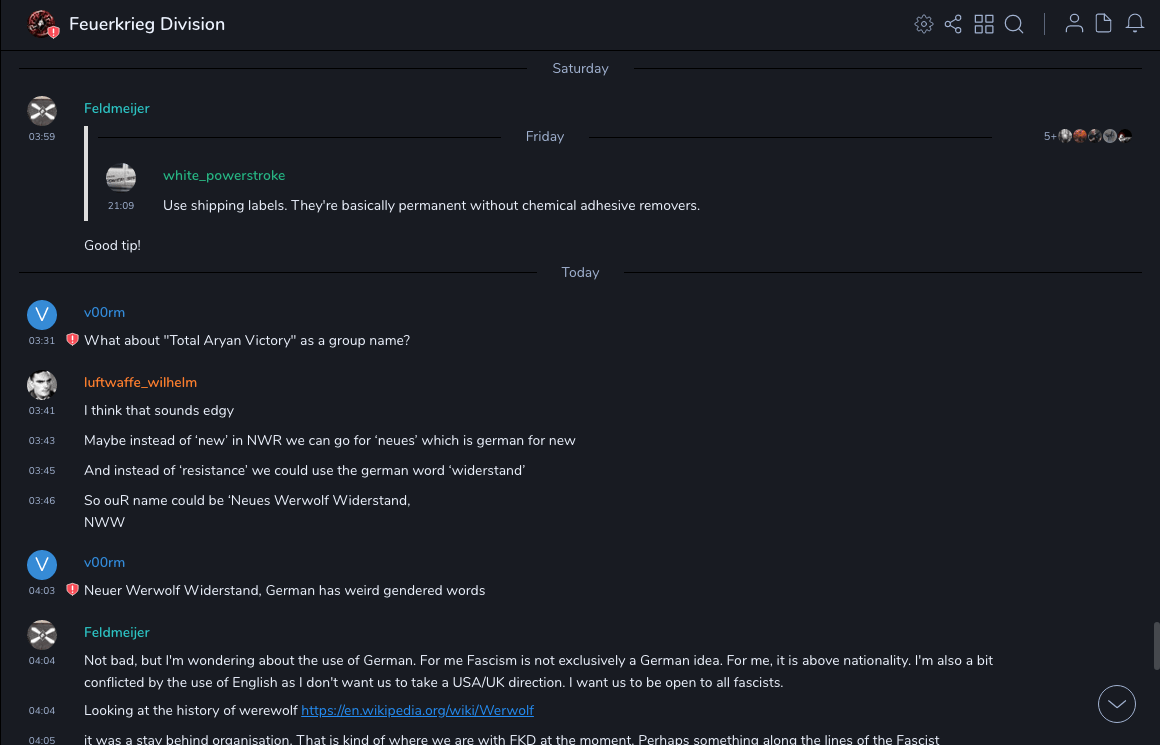Click the white_powerstroke name in quoted reply

[224, 175]
